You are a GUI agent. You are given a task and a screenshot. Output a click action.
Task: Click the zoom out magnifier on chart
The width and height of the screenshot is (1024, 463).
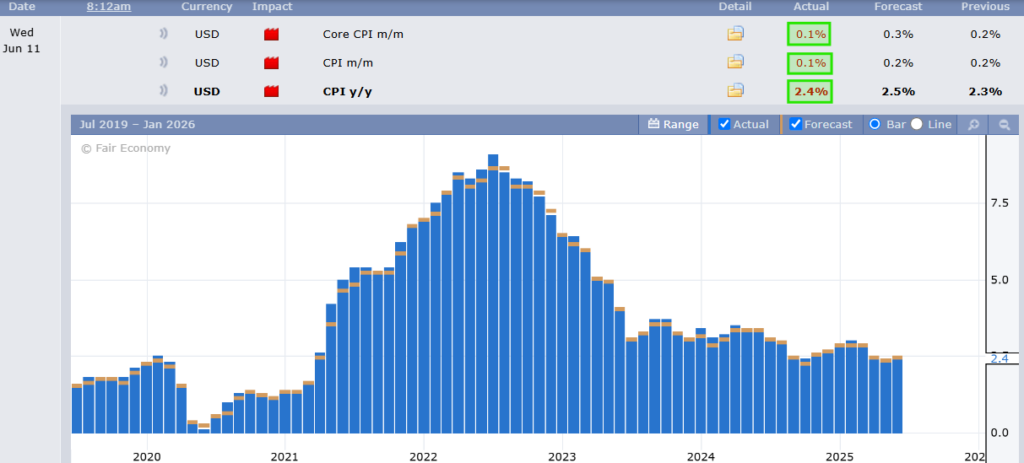click(x=1004, y=125)
